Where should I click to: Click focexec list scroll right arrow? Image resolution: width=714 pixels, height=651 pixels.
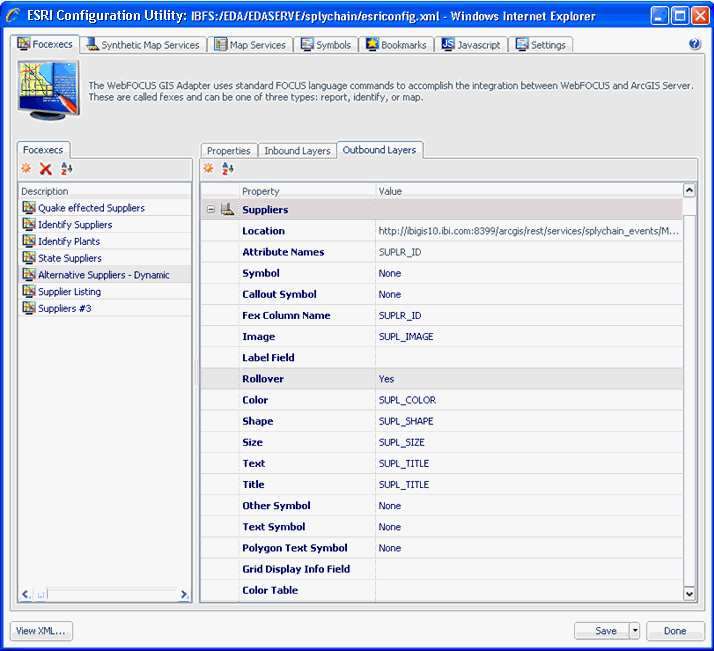184,594
